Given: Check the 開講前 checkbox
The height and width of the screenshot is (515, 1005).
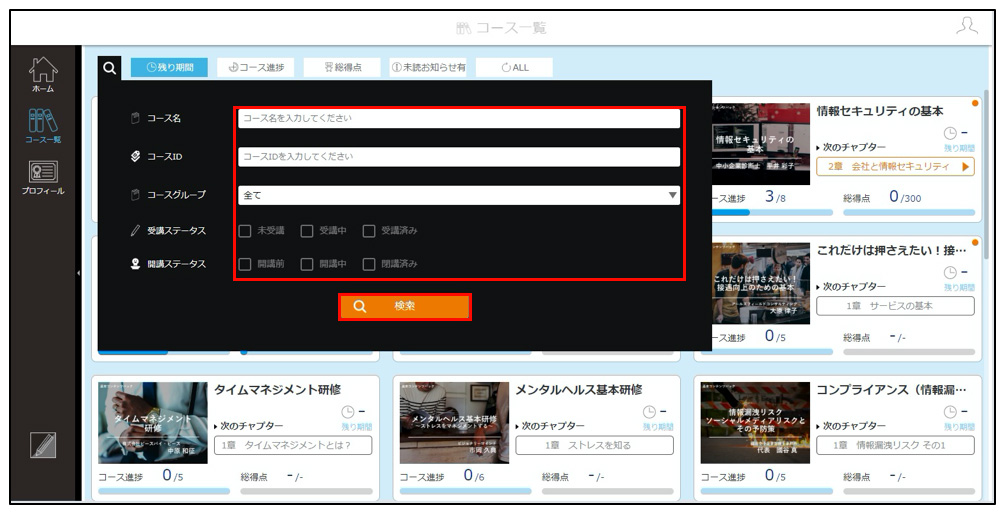Looking at the screenshot, I should coord(245,264).
